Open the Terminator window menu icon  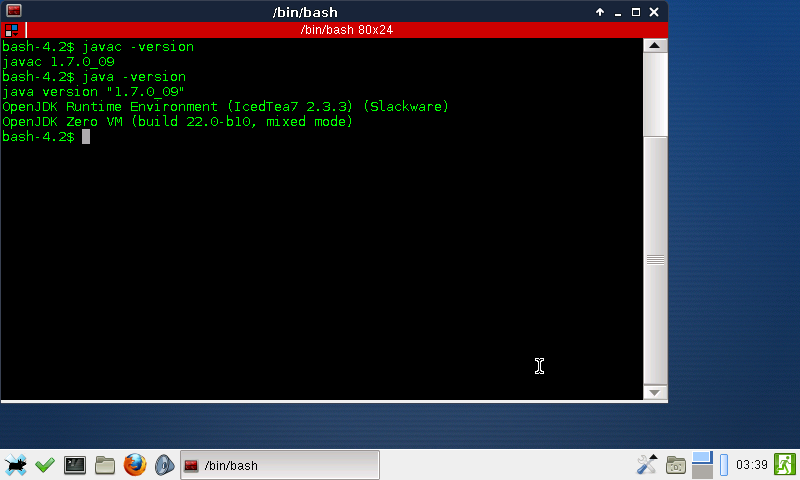pos(14,11)
